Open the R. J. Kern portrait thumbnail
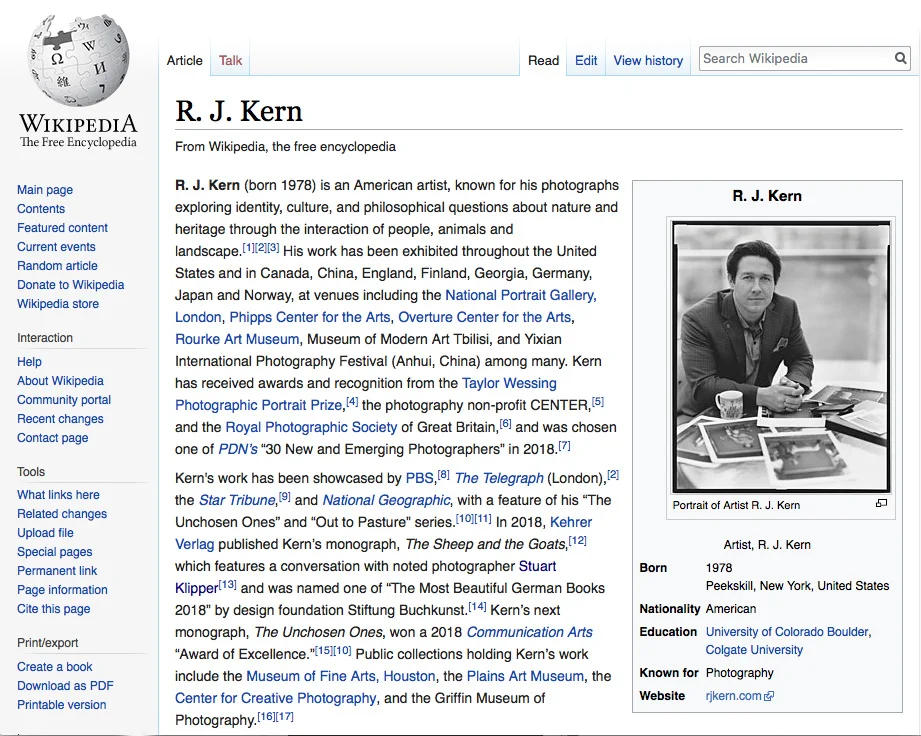The image size is (921, 736). pyautogui.click(x=781, y=357)
